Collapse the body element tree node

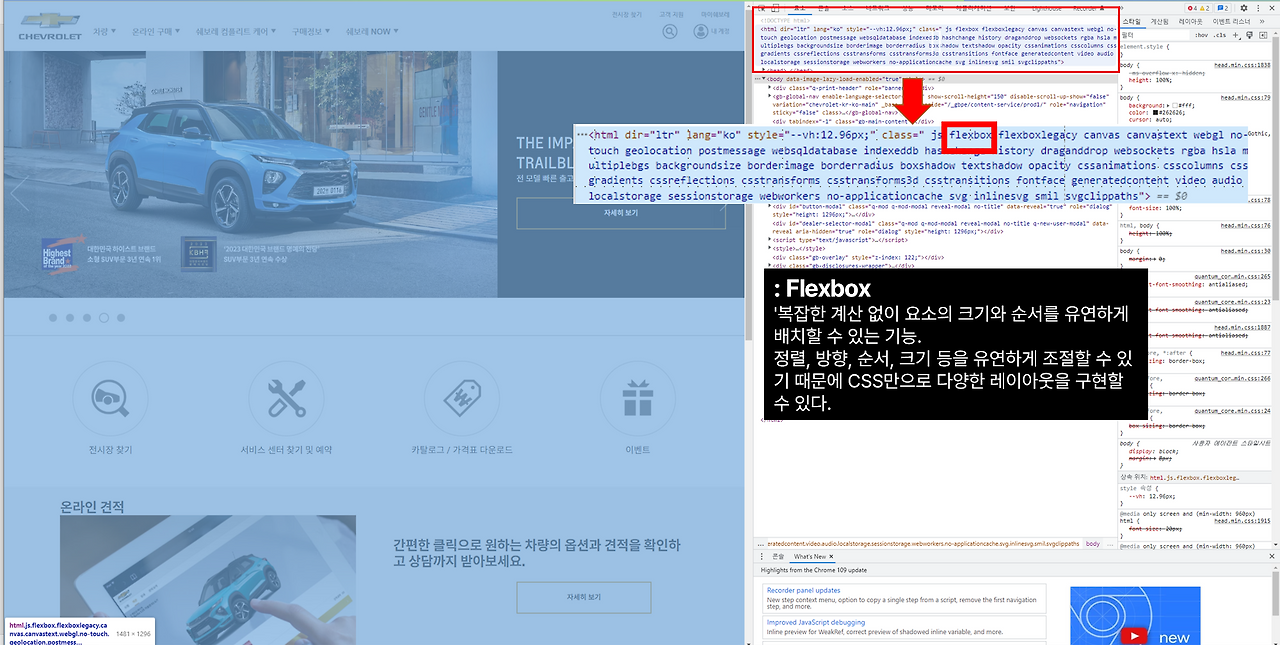[763, 78]
